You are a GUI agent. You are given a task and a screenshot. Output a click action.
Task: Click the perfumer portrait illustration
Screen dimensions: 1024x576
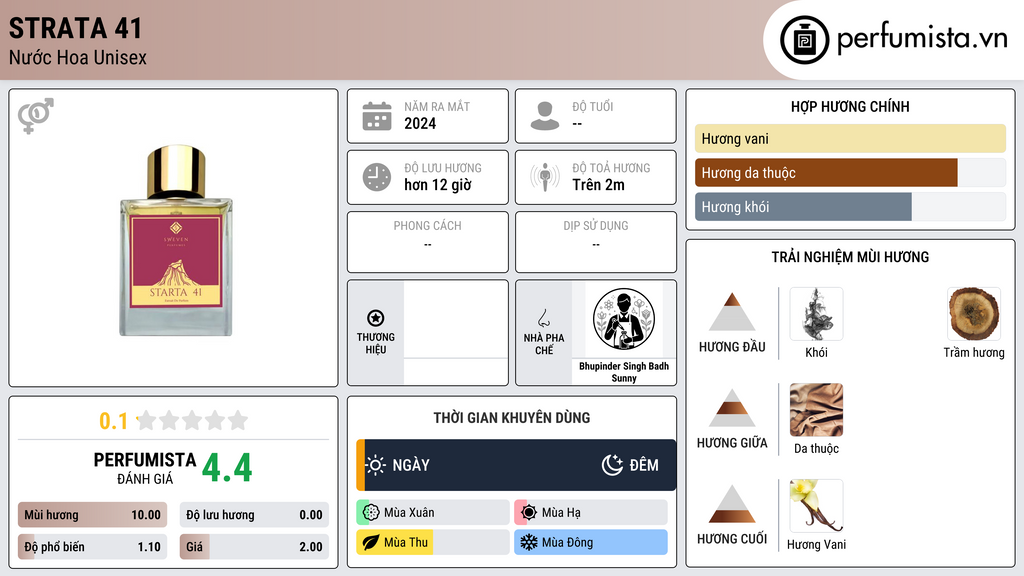point(624,320)
